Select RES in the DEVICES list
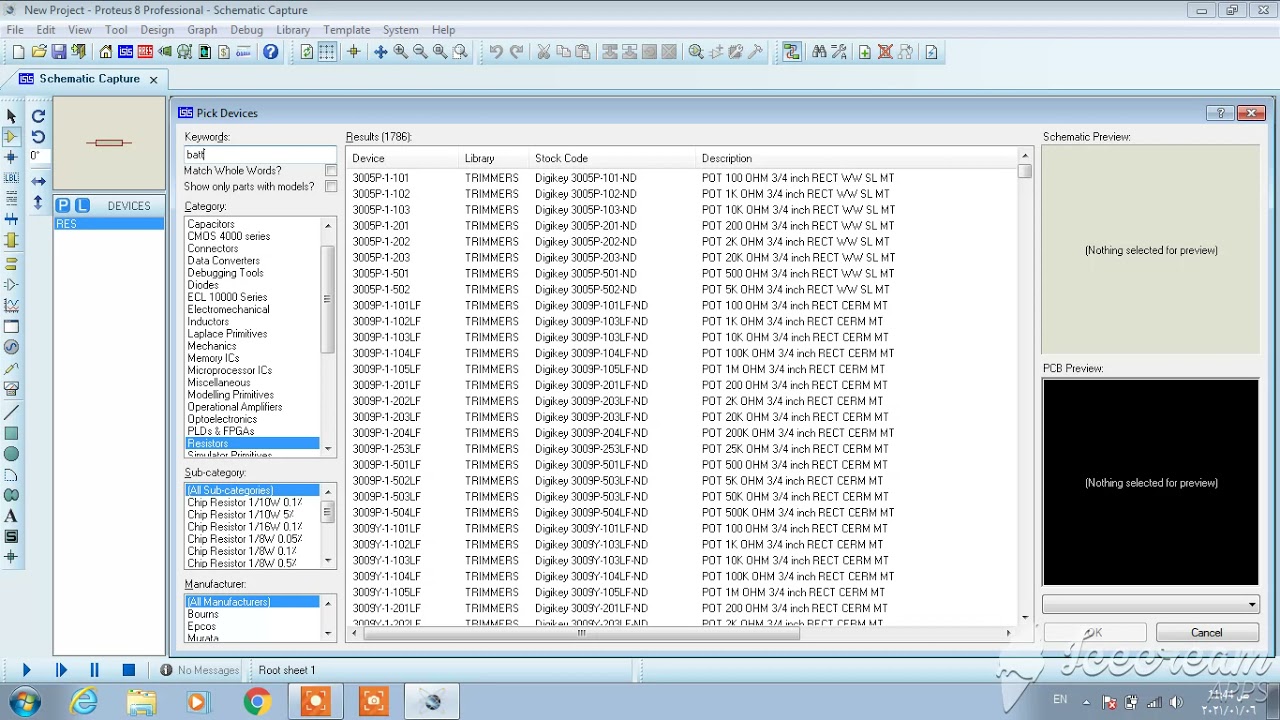The height and width of the screenshot is (720, 1280). [109, 224]
